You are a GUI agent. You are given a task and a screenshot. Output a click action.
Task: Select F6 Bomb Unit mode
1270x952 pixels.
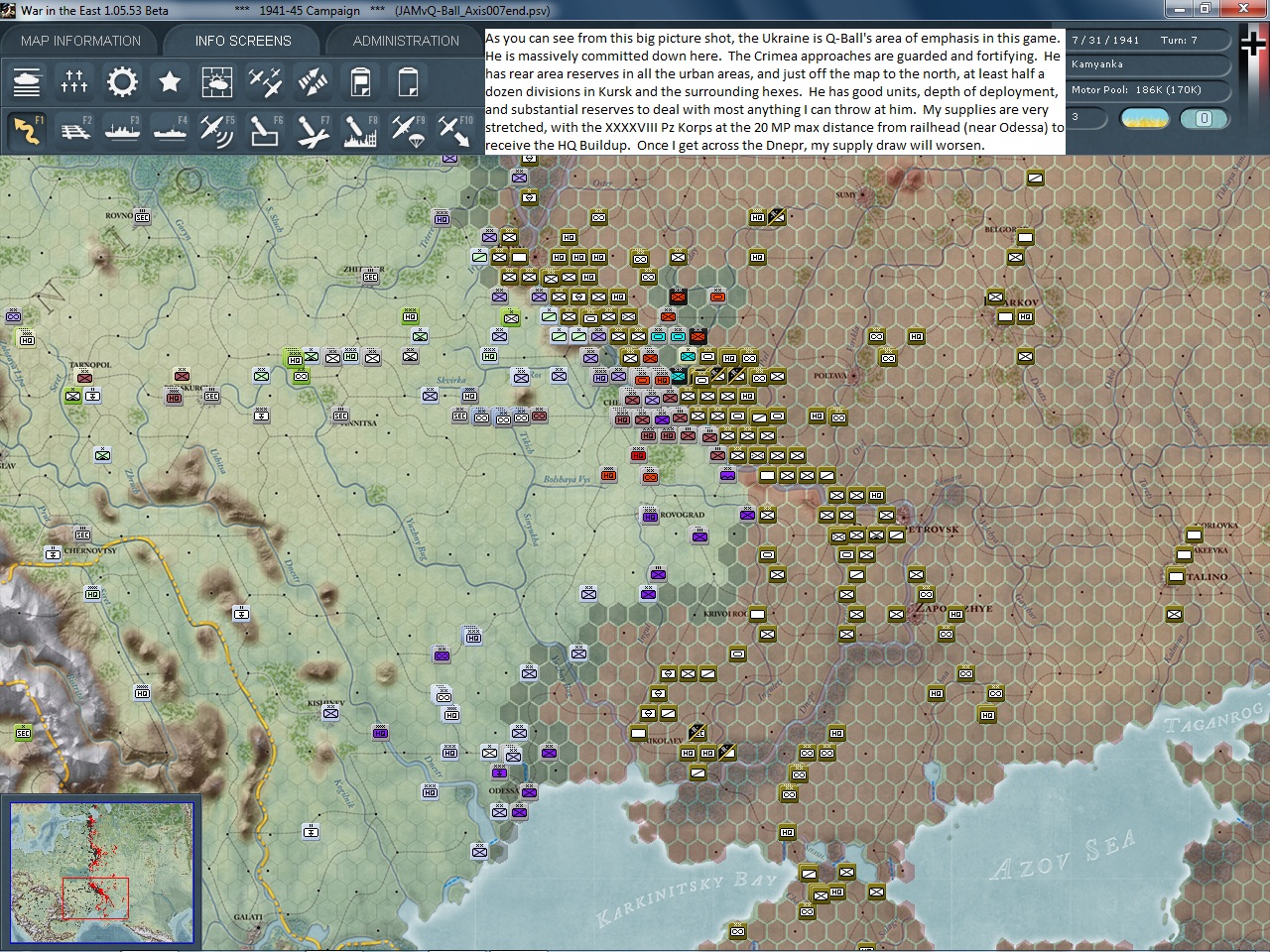(x=265, y=131)
